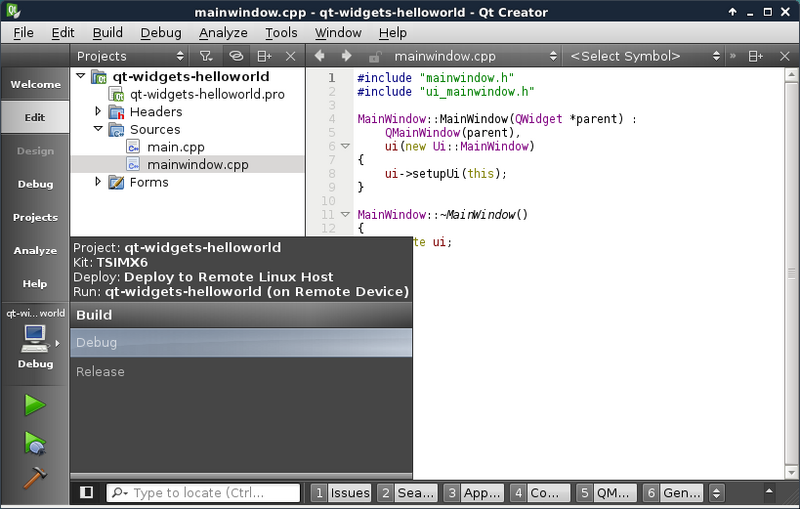800x509 pixels.
Task: Click the filter tree funnel icon
Action: (x=206, y=56)
